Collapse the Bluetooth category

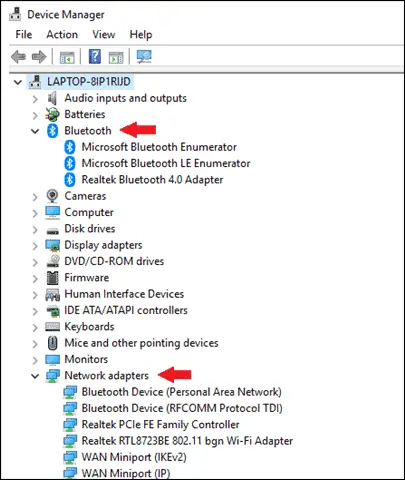pyautogui.click(x=35, y=131)
